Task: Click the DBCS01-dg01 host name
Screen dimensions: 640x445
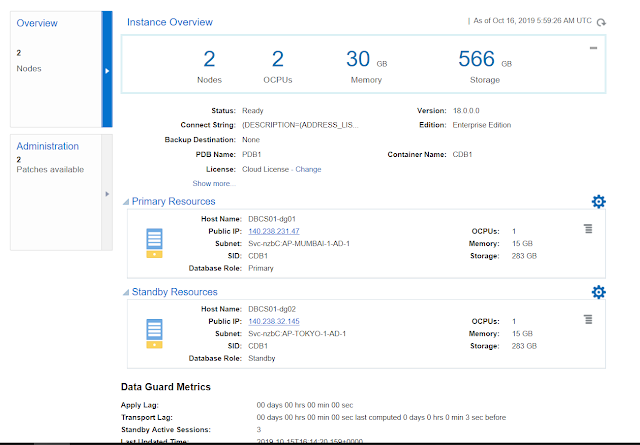Action: (272, 219)
